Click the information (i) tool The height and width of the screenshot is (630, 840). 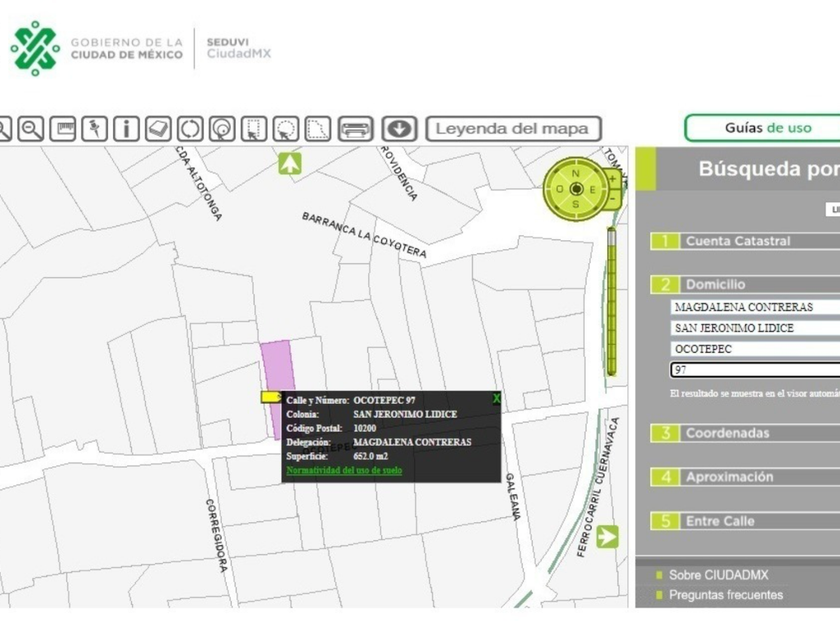click(x=126, y=129)
